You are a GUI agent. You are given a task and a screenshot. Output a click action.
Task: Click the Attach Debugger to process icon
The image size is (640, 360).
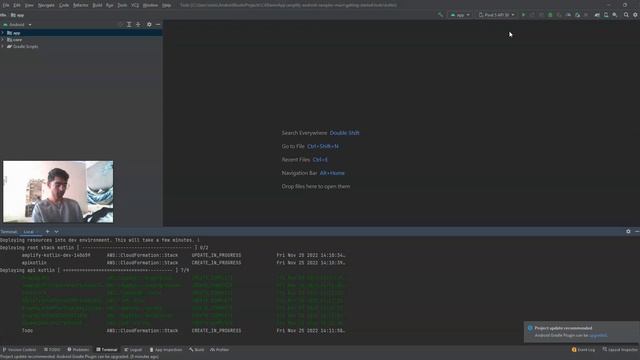pos(577,15)
